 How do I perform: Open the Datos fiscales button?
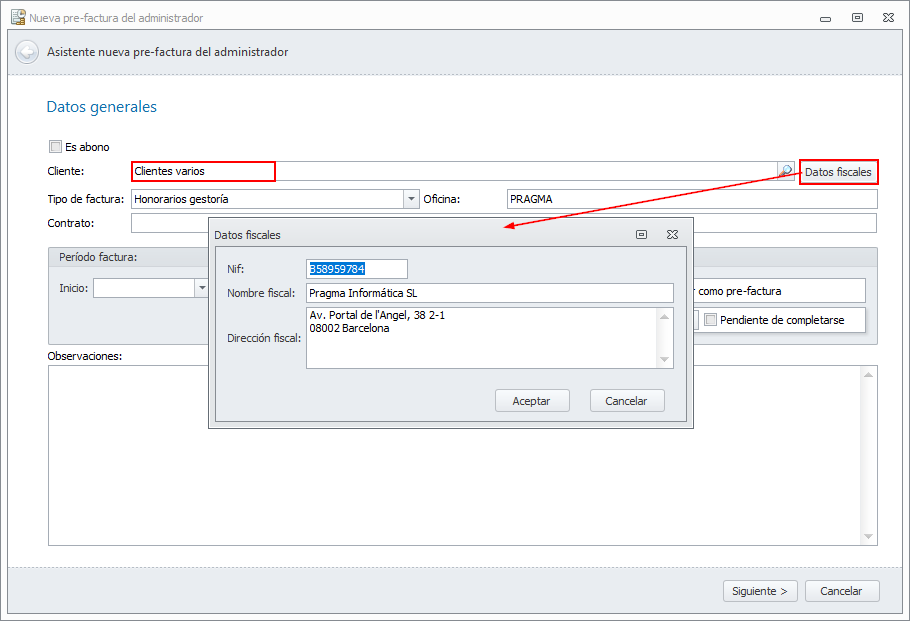click(x=838, y=172)
